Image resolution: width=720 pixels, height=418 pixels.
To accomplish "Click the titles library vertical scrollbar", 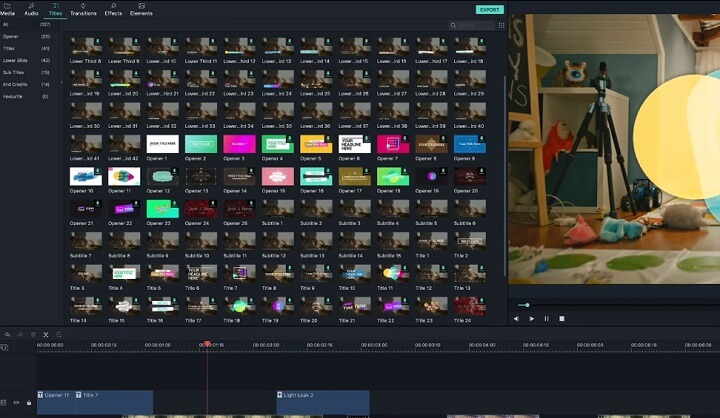I will [505, 175].
